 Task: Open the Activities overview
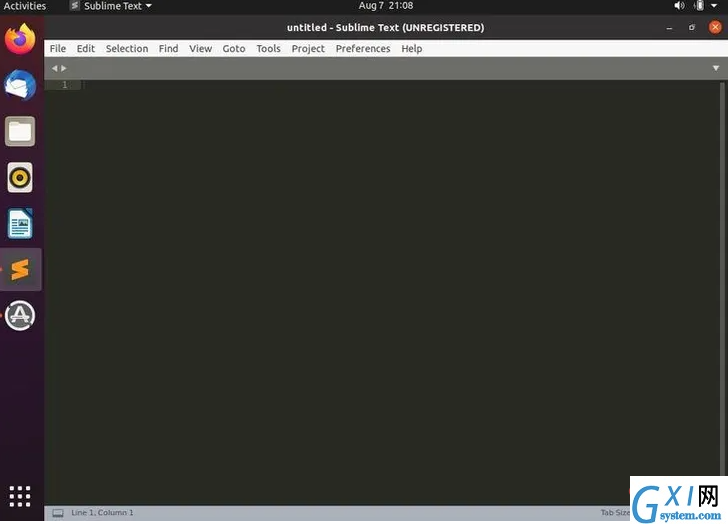25,6
